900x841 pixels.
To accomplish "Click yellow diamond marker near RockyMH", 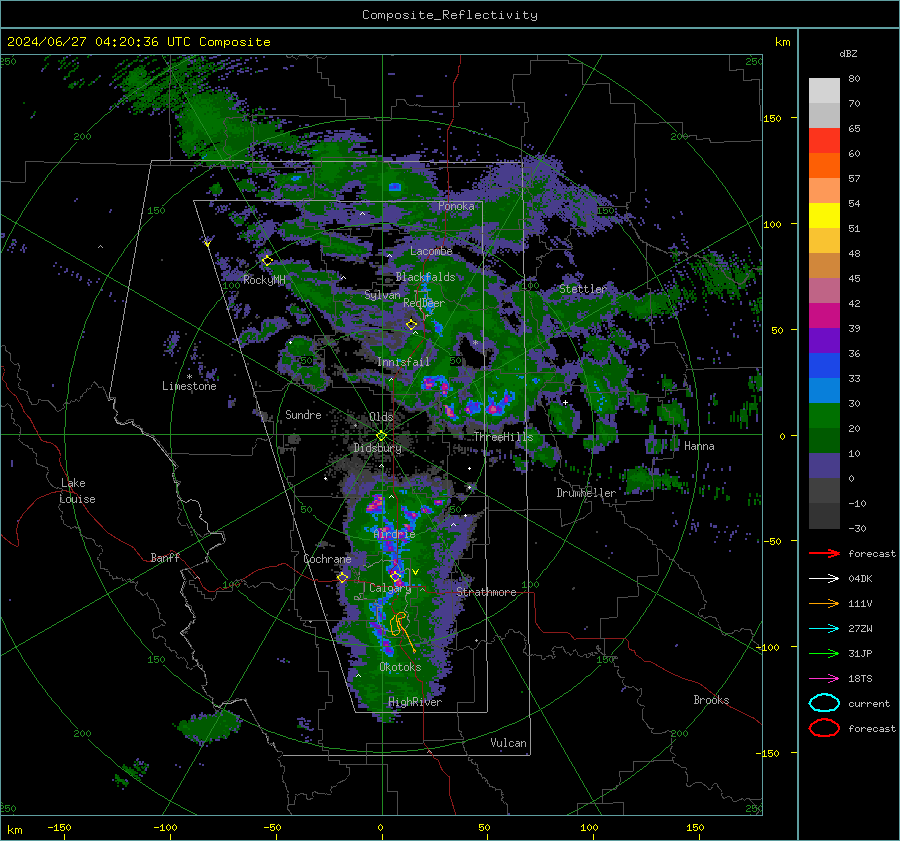I will [x=267, y=261].
